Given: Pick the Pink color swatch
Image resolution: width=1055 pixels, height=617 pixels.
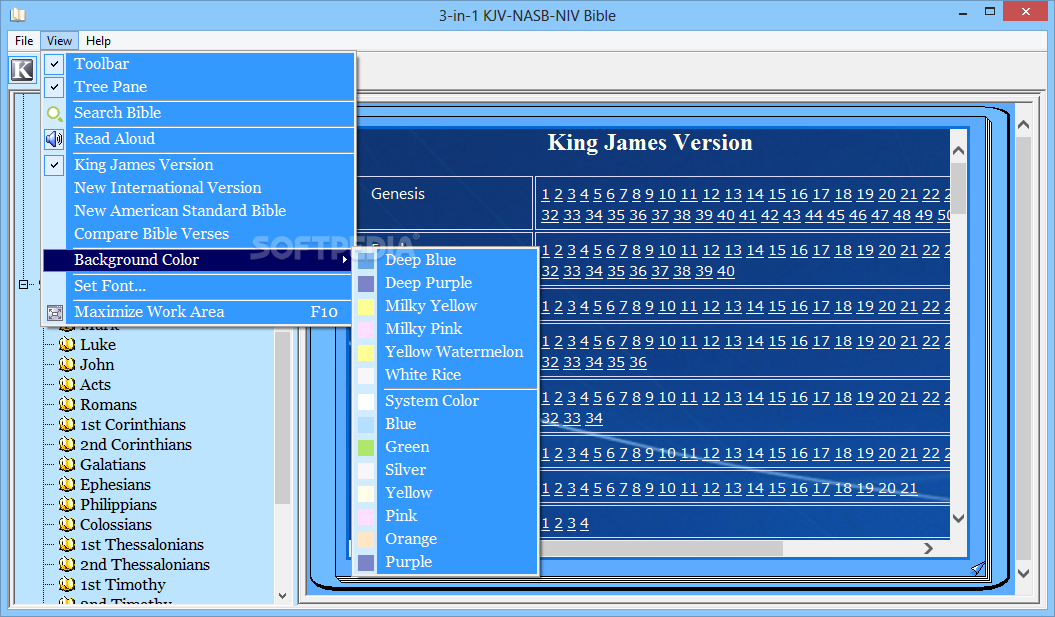Looking at the screenshot, I should point(366,517).
